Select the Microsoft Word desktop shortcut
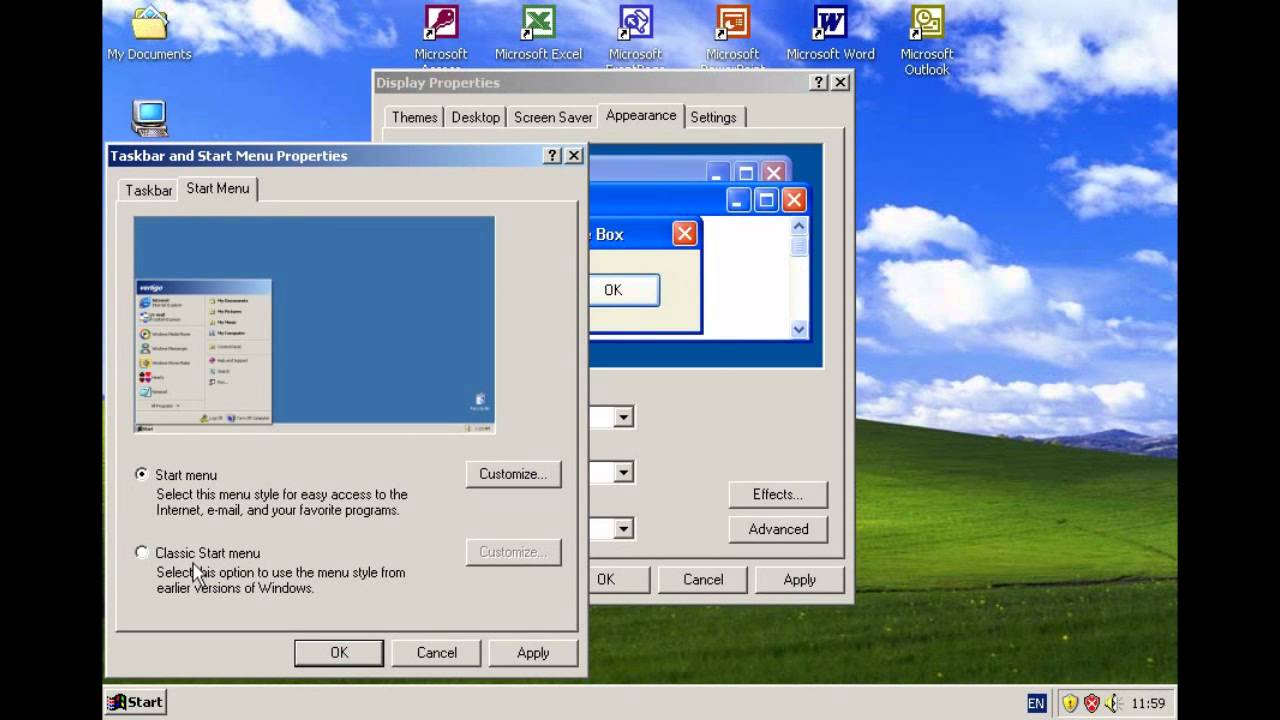This screenshot has height=720, width=1280. click(830, 34)
